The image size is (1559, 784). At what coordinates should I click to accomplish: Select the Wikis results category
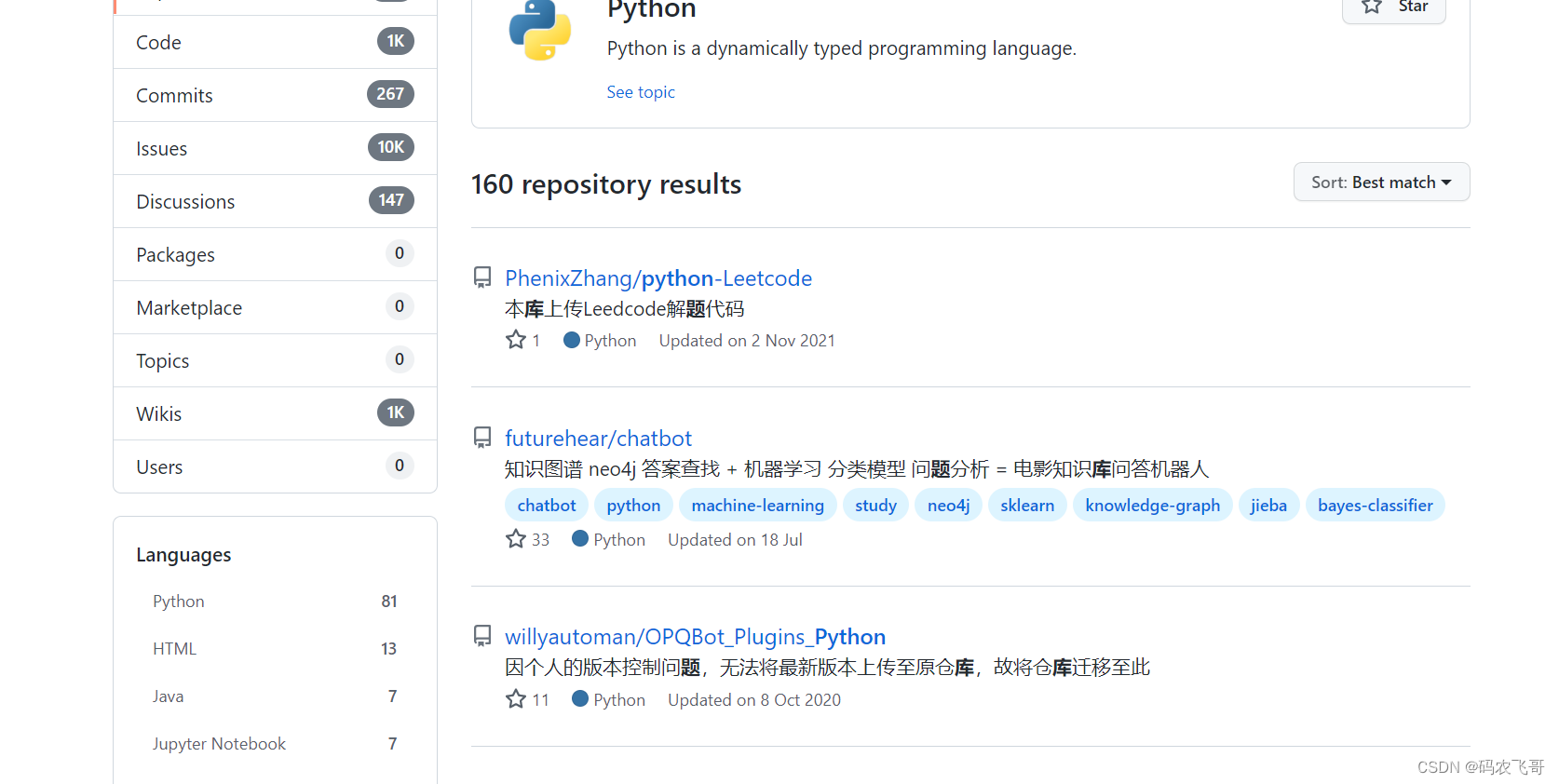click(275, 413)
